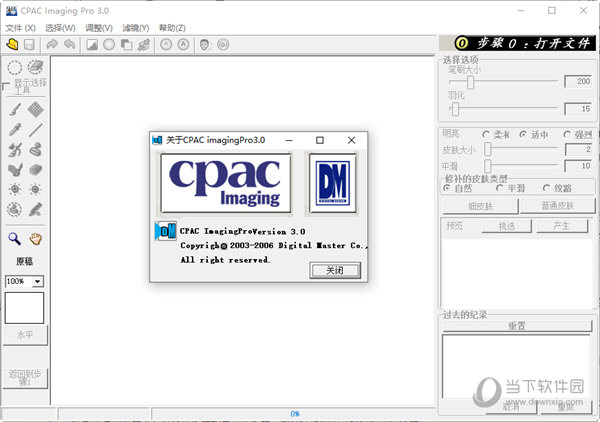Click the undo curved arrow toolbar icon

pos(70,45)
